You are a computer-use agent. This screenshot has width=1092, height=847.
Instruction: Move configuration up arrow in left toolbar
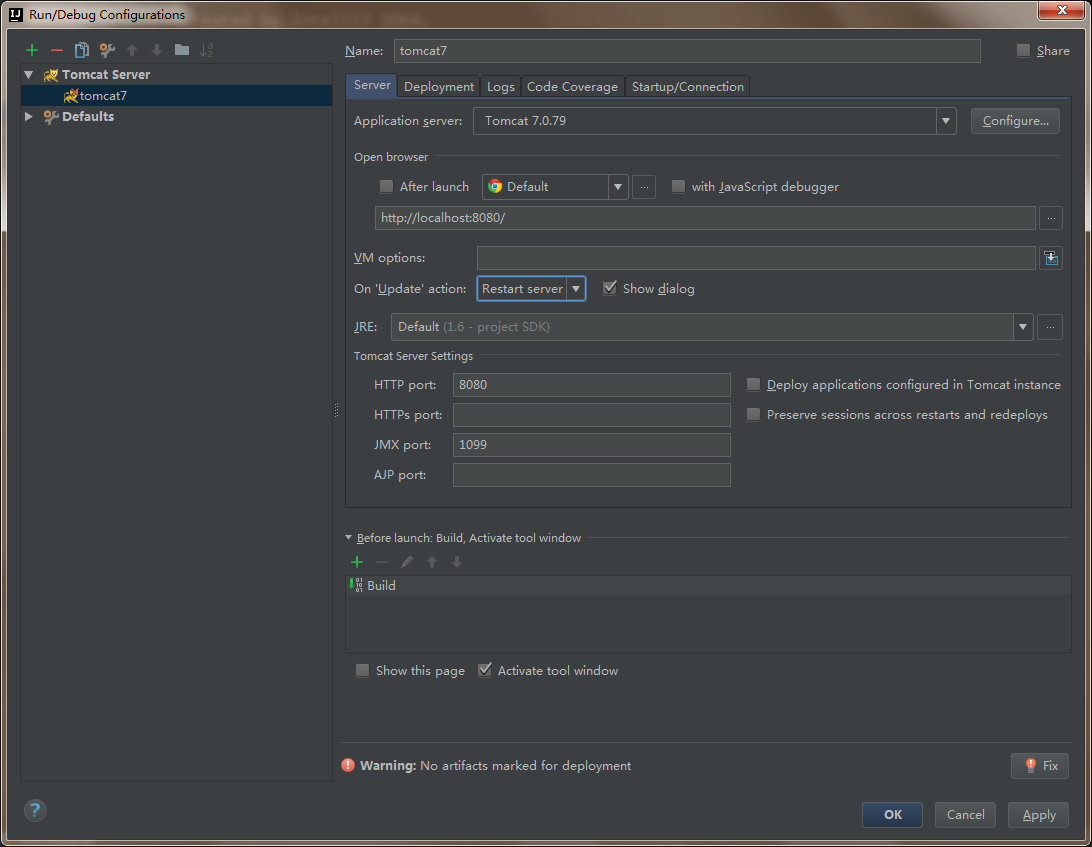click(132, 50)
